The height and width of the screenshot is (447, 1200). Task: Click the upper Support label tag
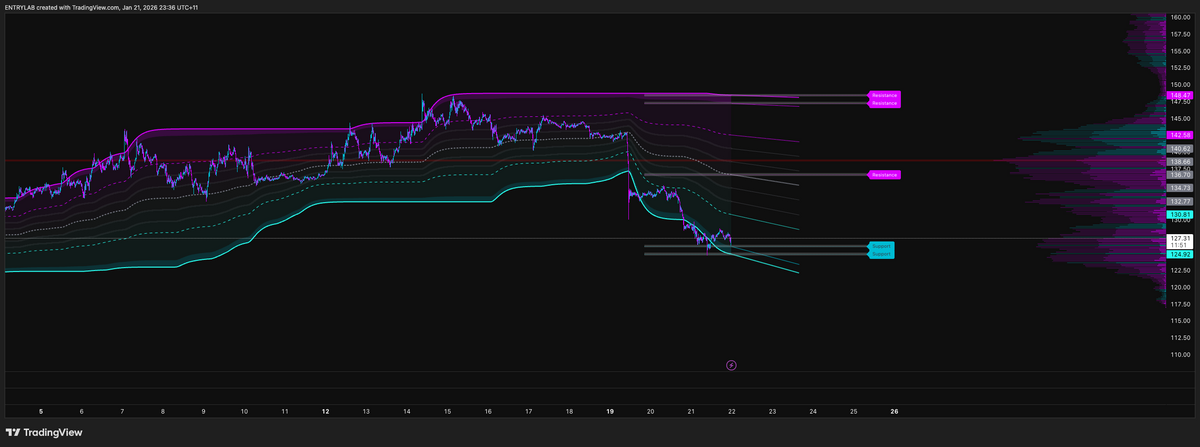point(880,246)
